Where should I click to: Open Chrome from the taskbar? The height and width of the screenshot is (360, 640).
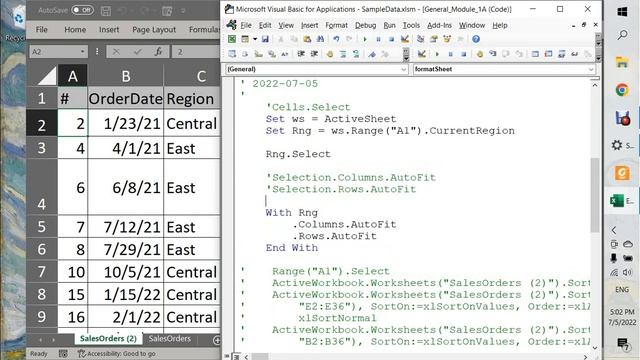622,90
